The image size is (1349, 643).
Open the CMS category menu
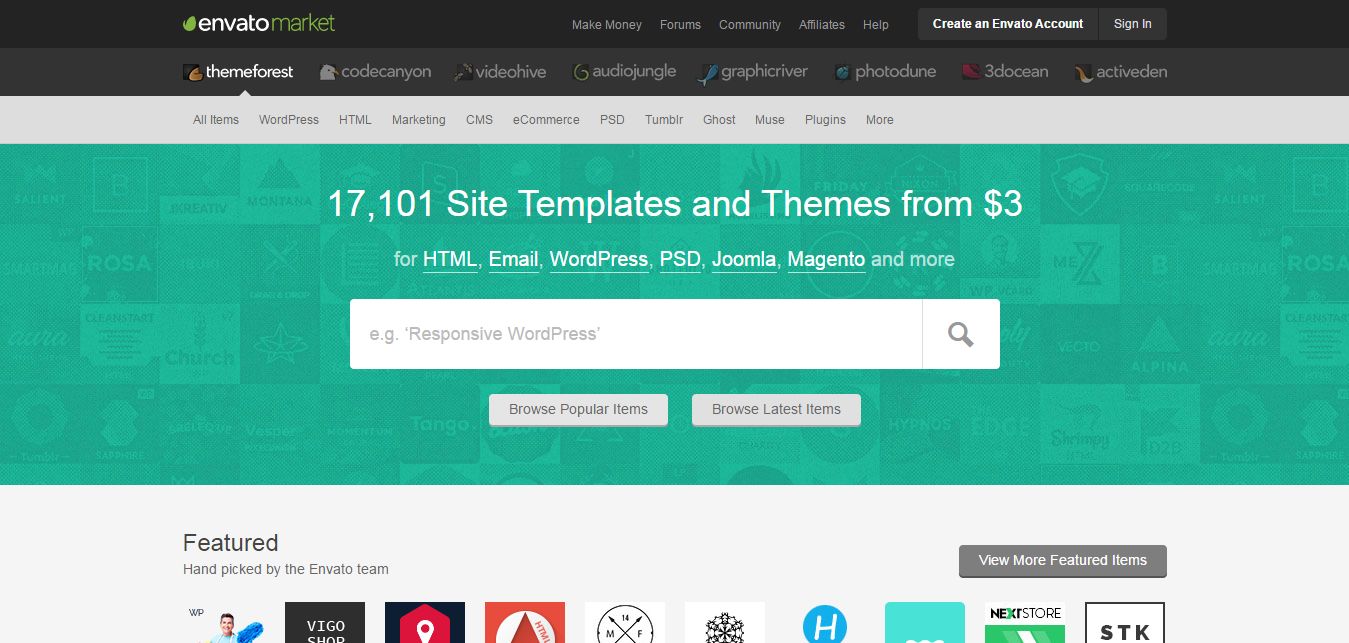click(x=479, y=119)
